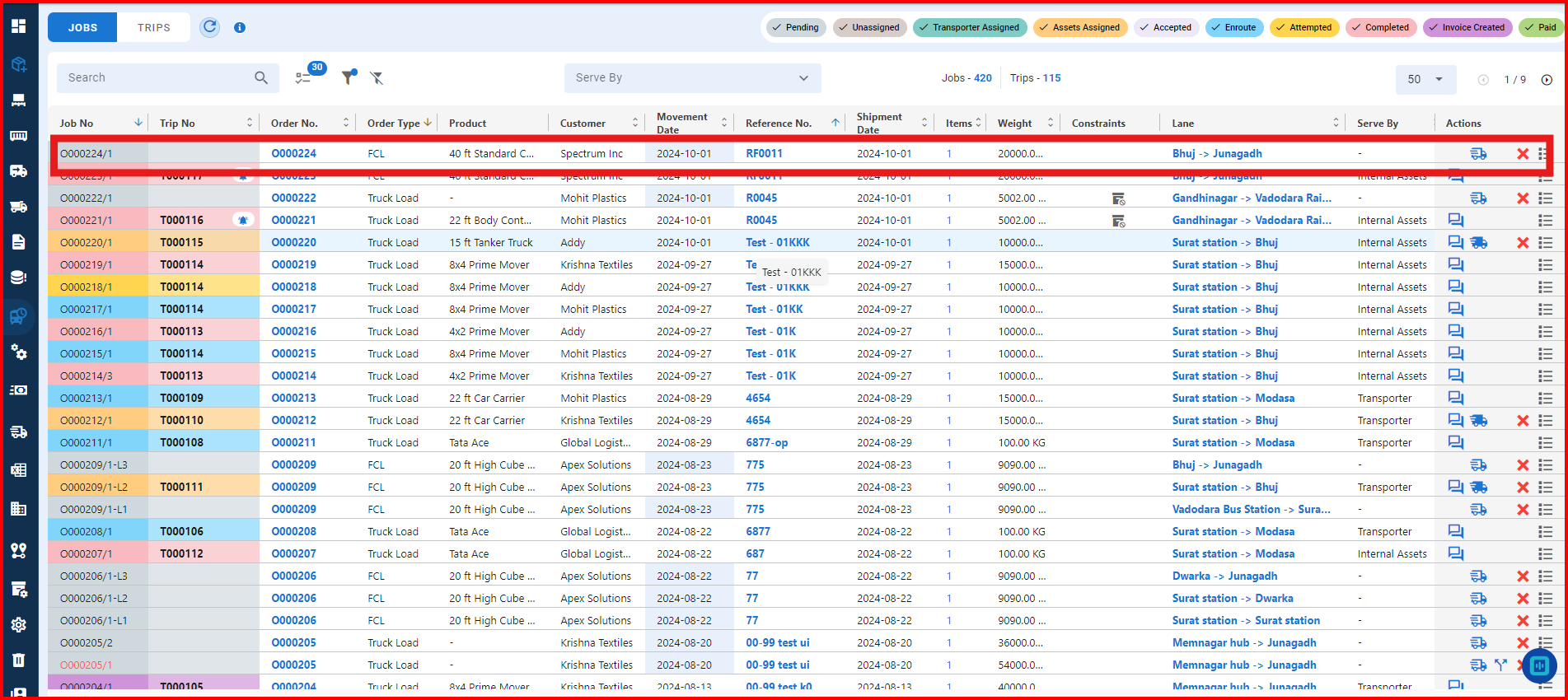
Task: Open the Serve By dropdown
Action: click(692, 78)
